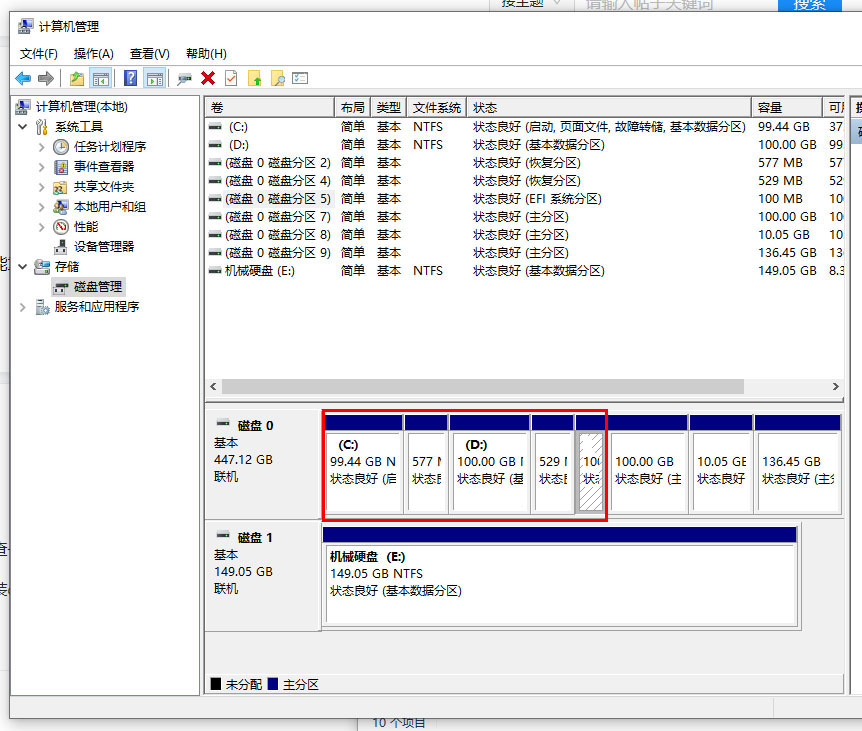Click the horizontal scrollbar thumb in volume list

[x=483, y=386]
